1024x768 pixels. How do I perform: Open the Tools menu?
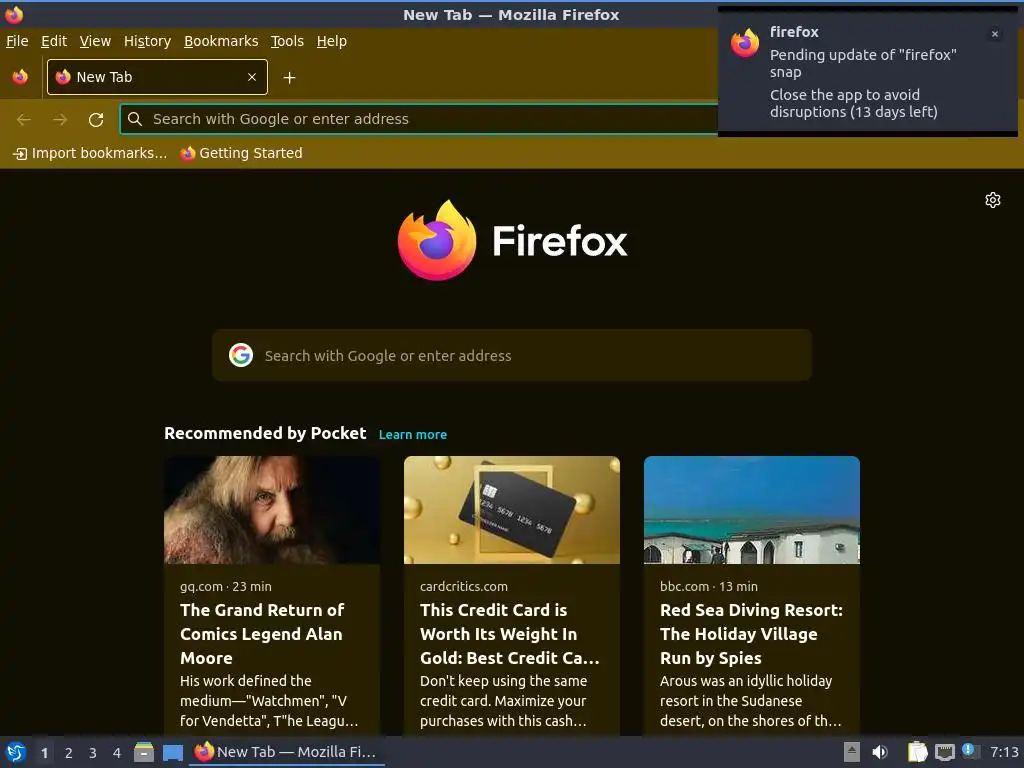pyautogui.click(x=287, y=41)
